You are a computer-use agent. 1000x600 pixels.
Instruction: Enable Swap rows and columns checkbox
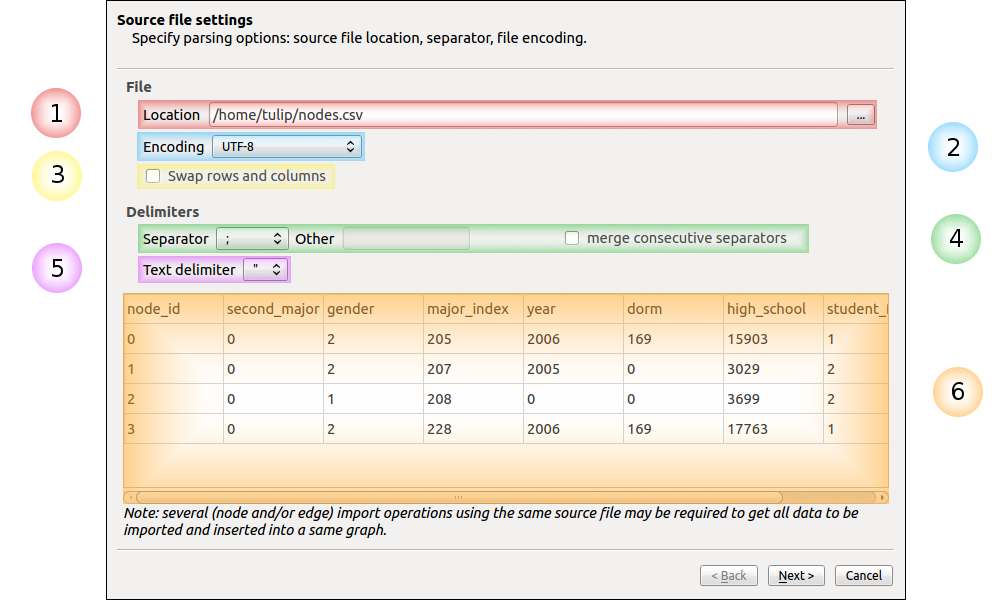[153, 177]
